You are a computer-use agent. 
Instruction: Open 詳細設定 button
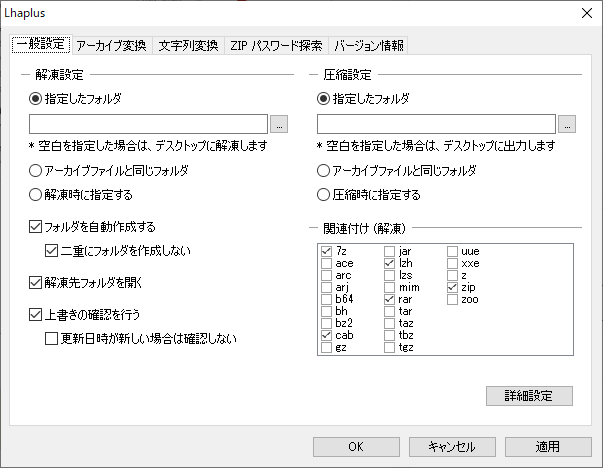pos(529,396)
